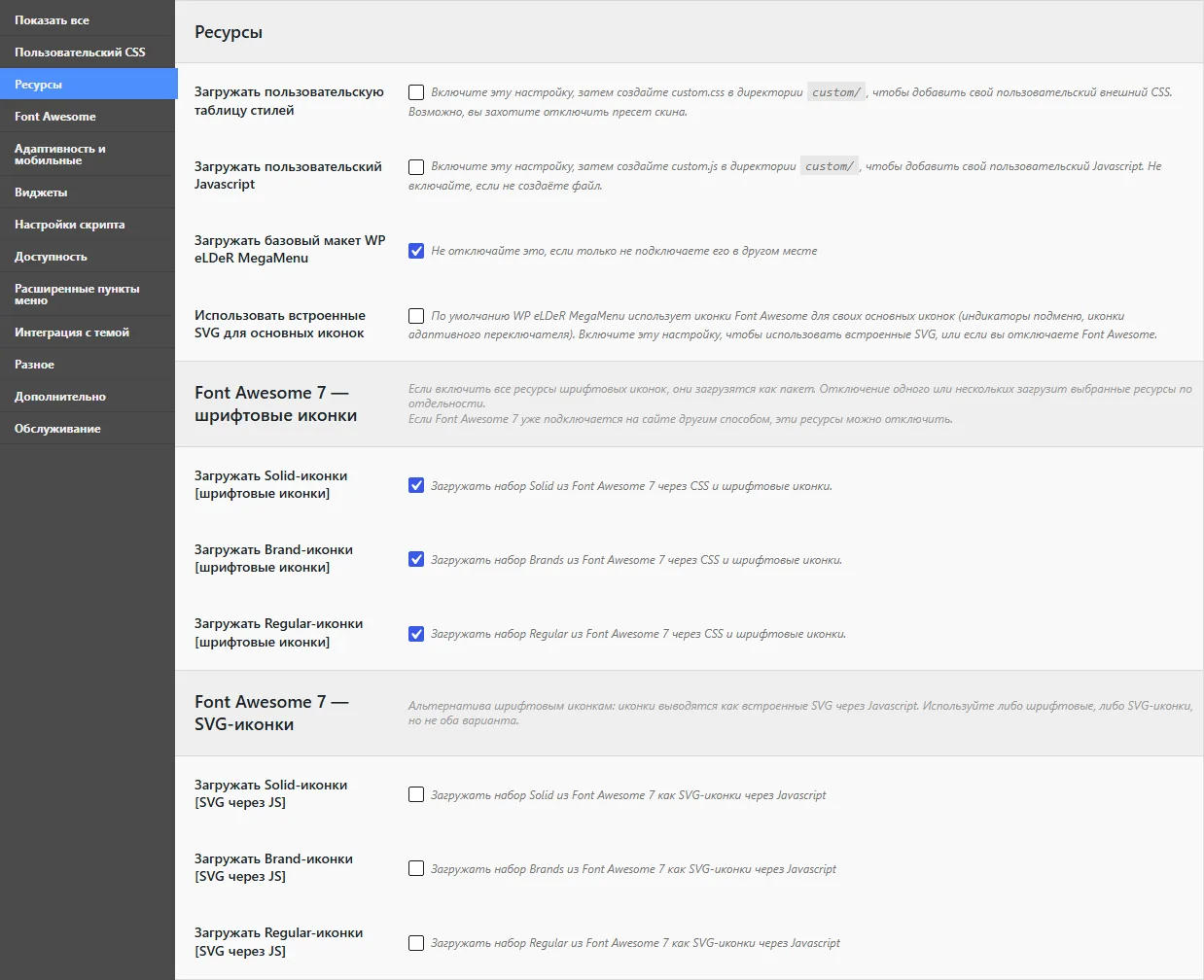Open the Font Awesome sidebar tab
This screenshot has height=980, width=1204.
point(89,117)
